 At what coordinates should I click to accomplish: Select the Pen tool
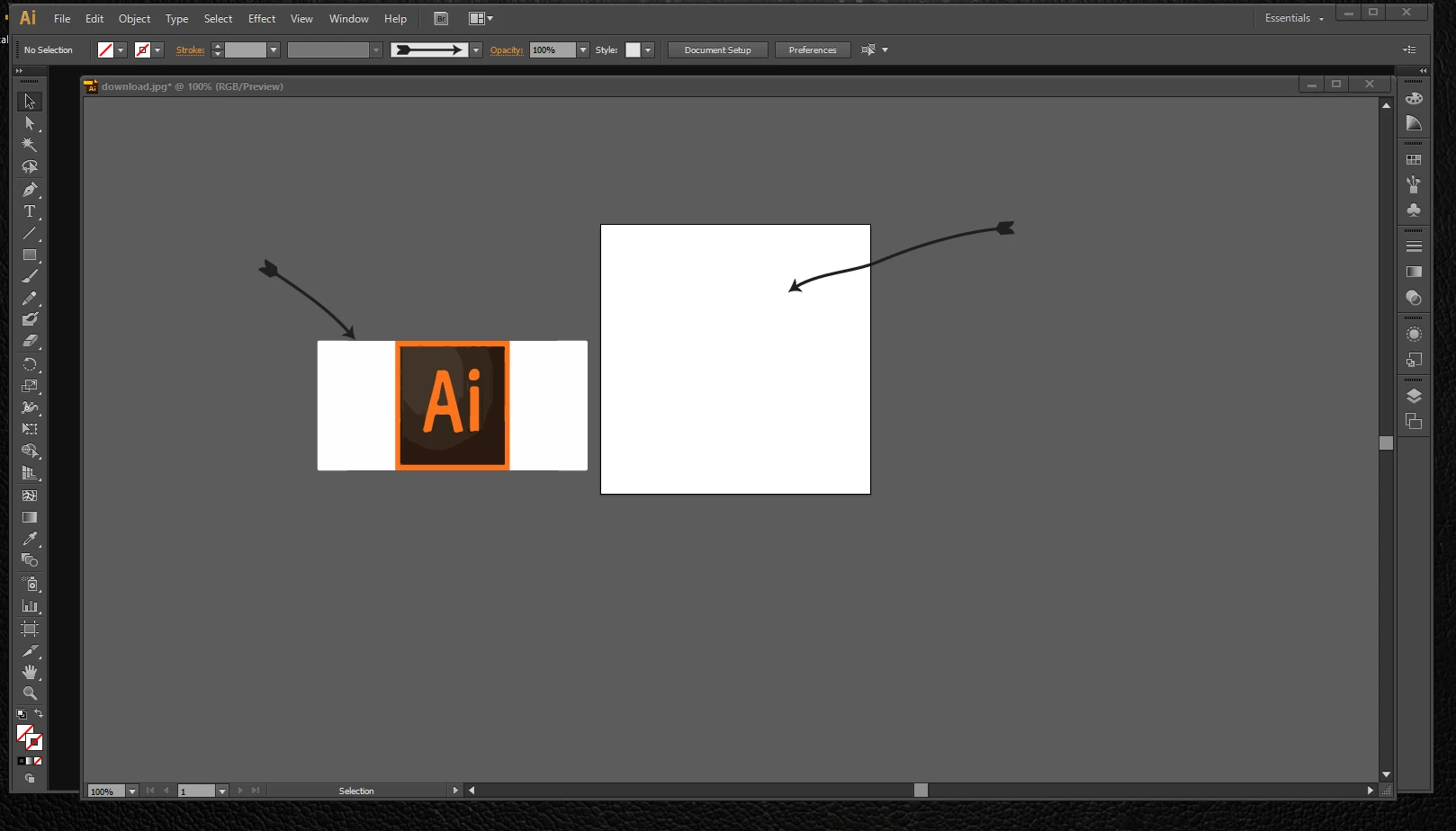click(x=30, y=190)
